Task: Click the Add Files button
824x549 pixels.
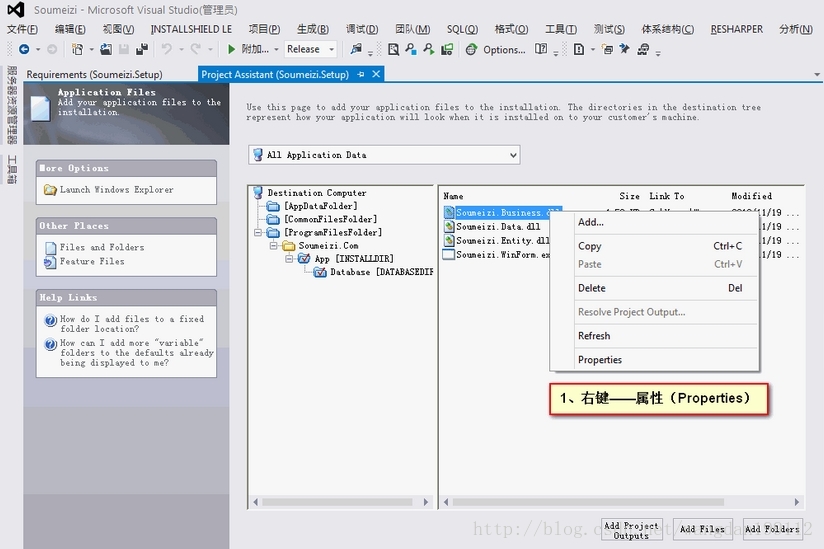Action: [x=703, y=529]
